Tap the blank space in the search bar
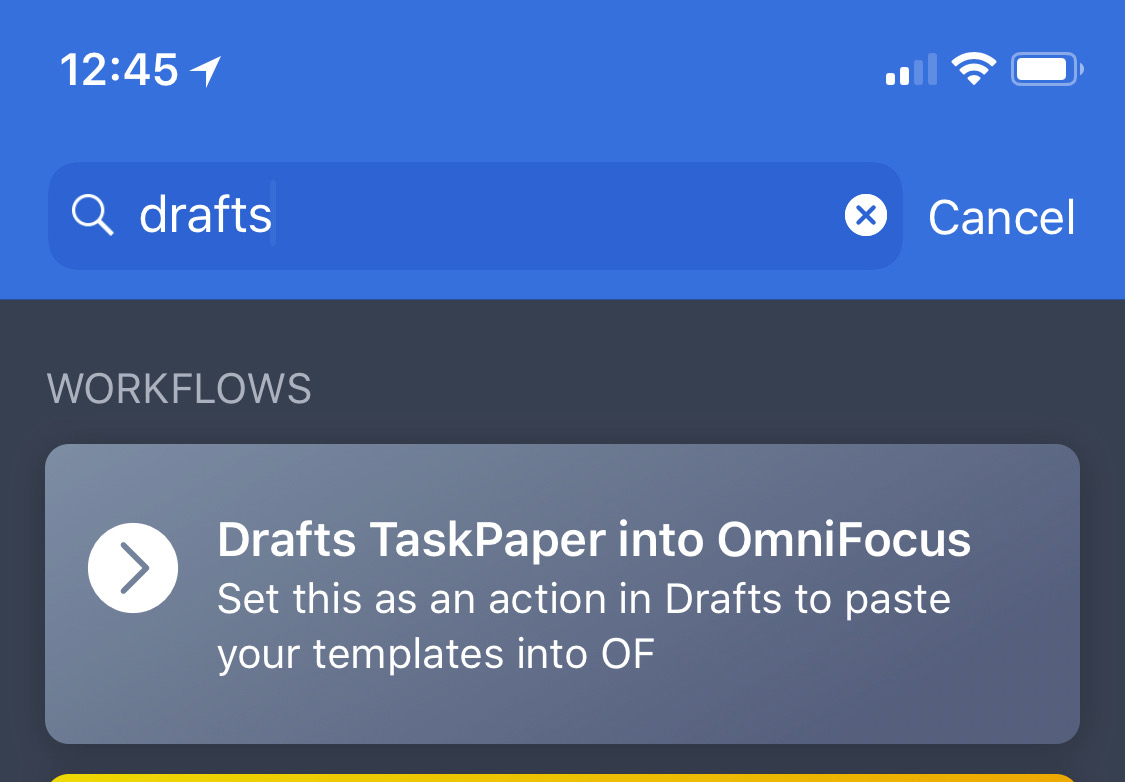Viewport: 1125px width, 782px height. tap(560, 216)
